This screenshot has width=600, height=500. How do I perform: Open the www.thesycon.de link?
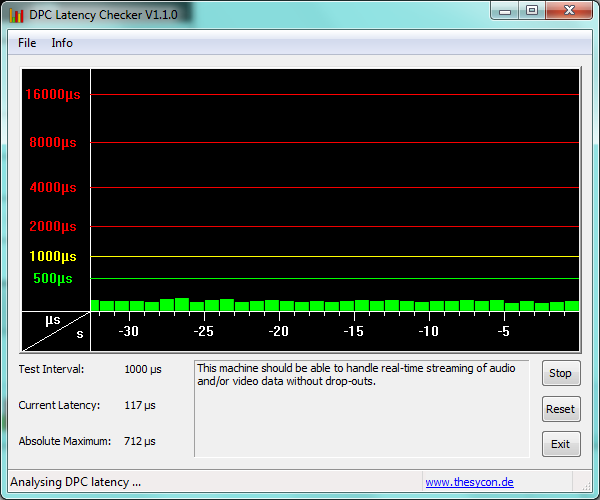click(x=470, y=482)
